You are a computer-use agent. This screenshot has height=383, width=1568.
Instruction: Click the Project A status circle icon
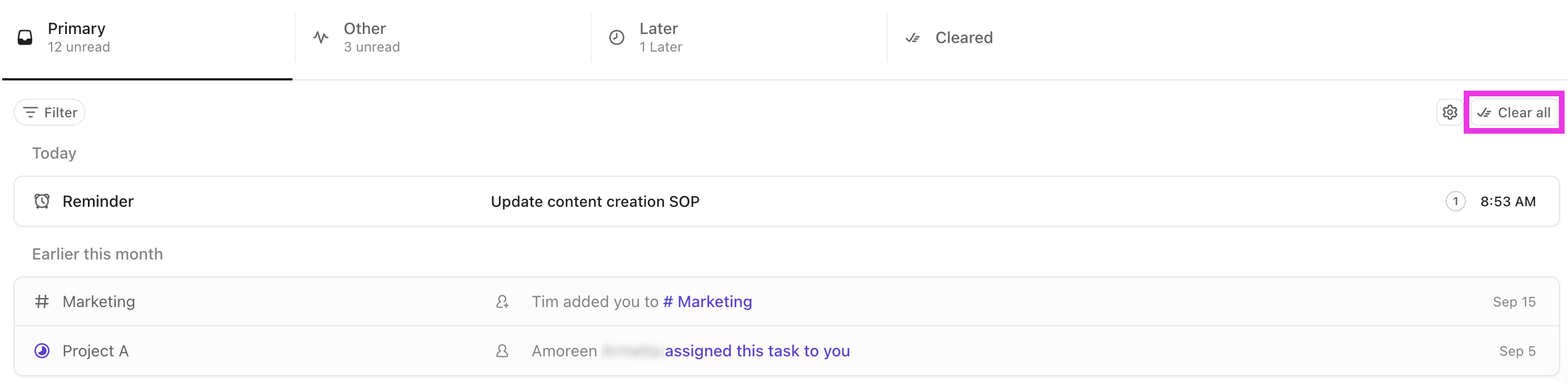point(42,351)
